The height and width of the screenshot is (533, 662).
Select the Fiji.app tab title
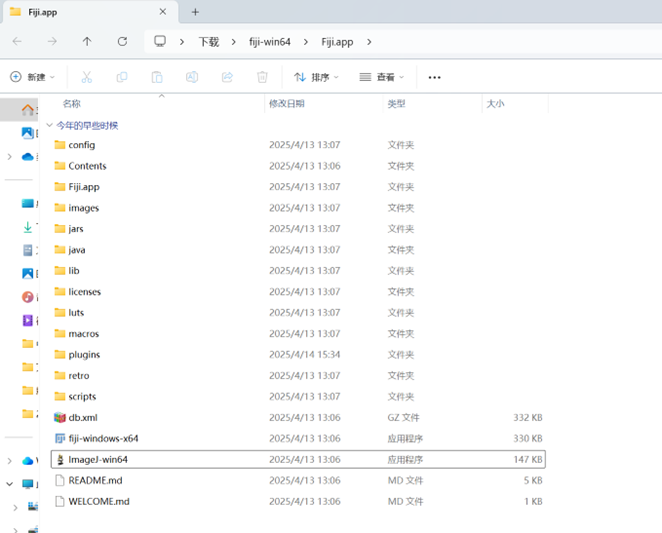pos(43,12)
